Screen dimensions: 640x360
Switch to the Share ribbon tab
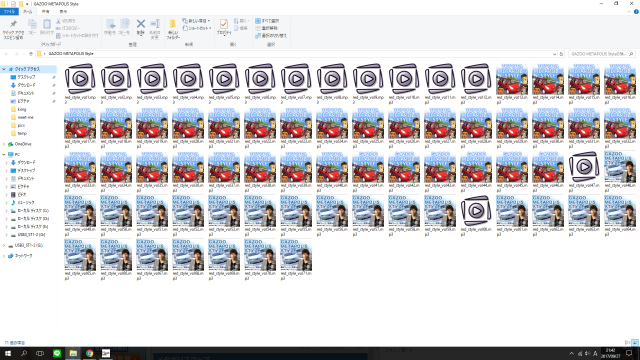[46, 12]
